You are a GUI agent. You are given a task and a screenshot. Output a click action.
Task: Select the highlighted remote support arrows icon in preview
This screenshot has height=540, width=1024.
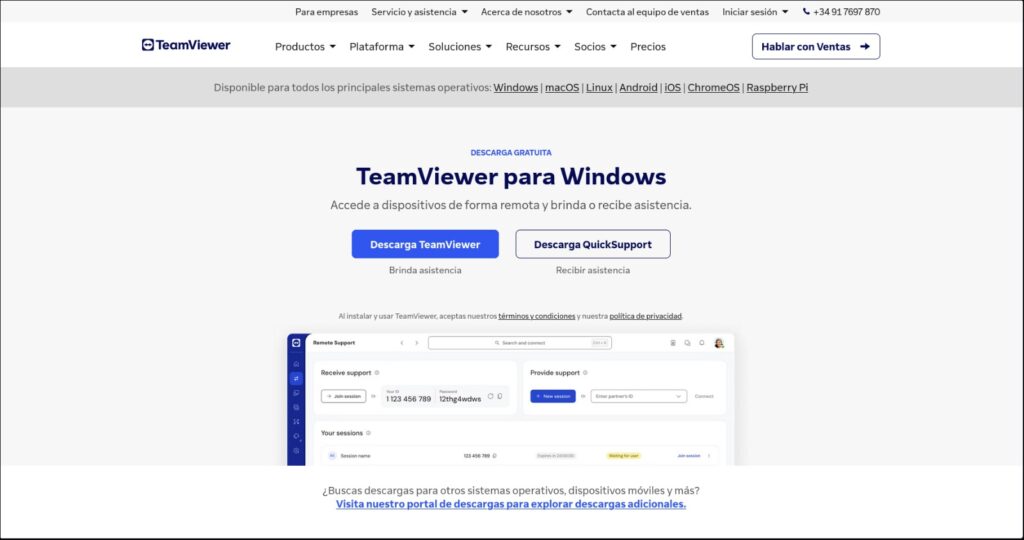click(296, 378)
